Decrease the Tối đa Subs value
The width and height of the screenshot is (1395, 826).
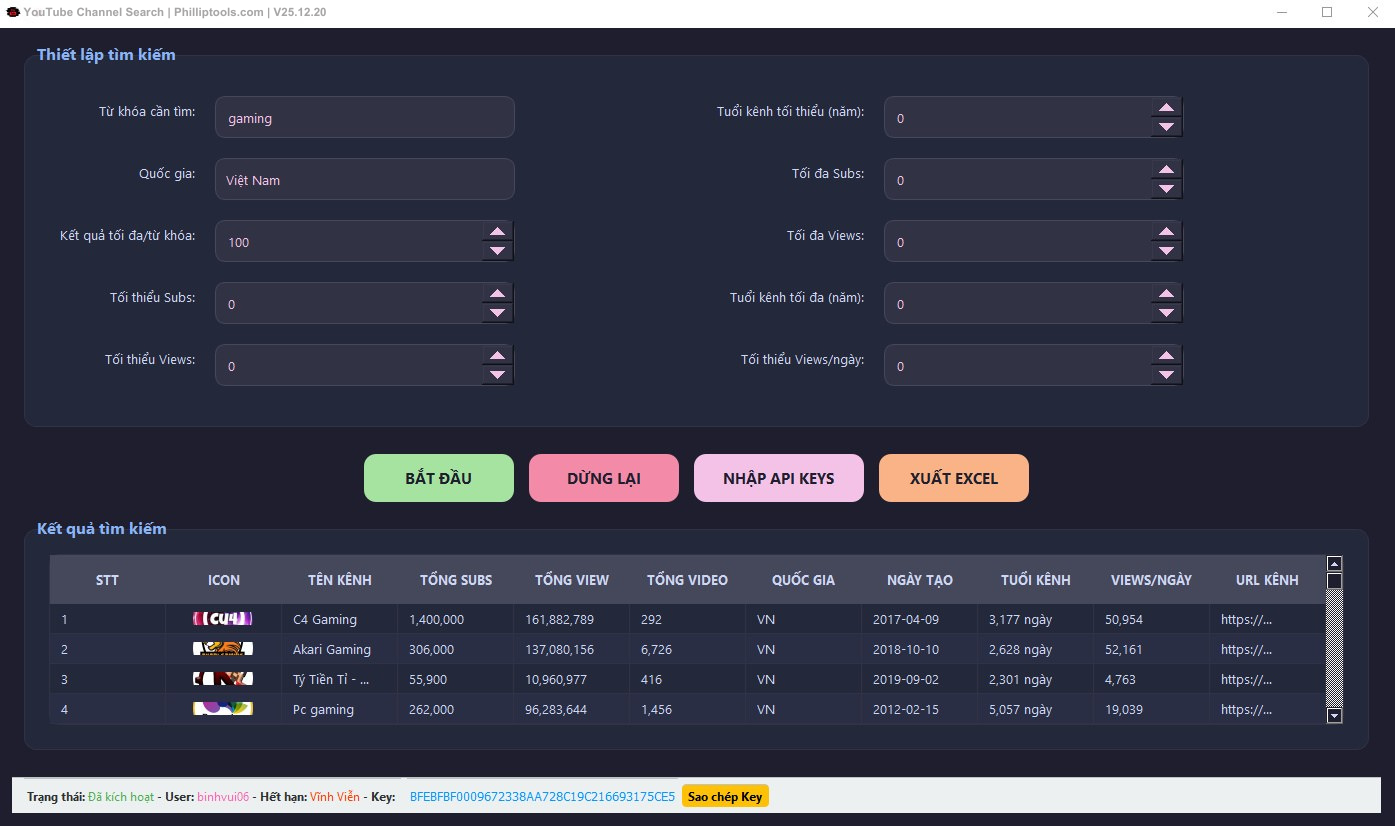(1165, 189)
